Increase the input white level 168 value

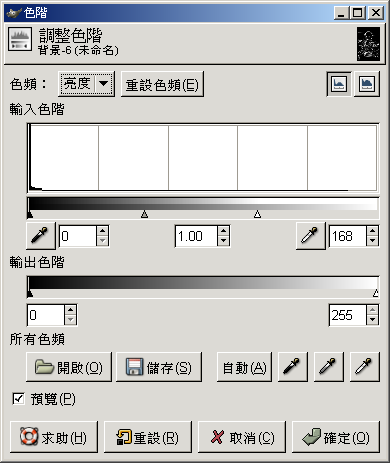point(372,231)
